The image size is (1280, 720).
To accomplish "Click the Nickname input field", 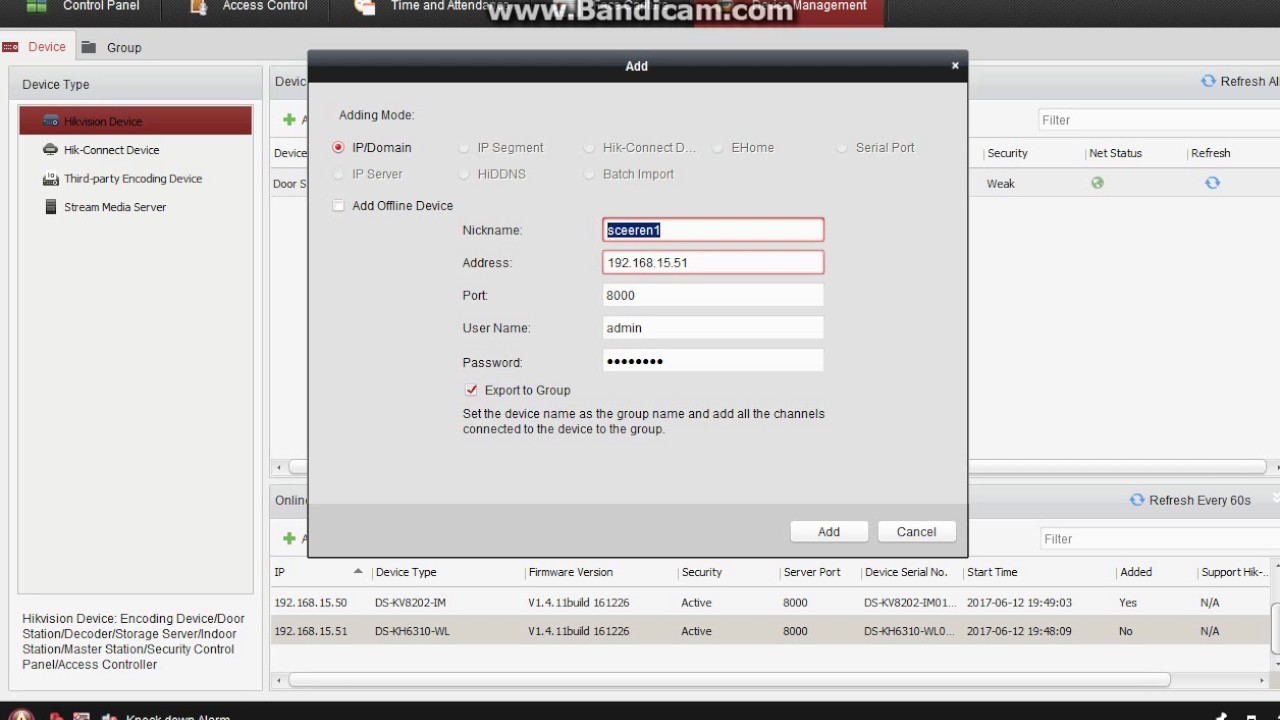I will (713, 230).
